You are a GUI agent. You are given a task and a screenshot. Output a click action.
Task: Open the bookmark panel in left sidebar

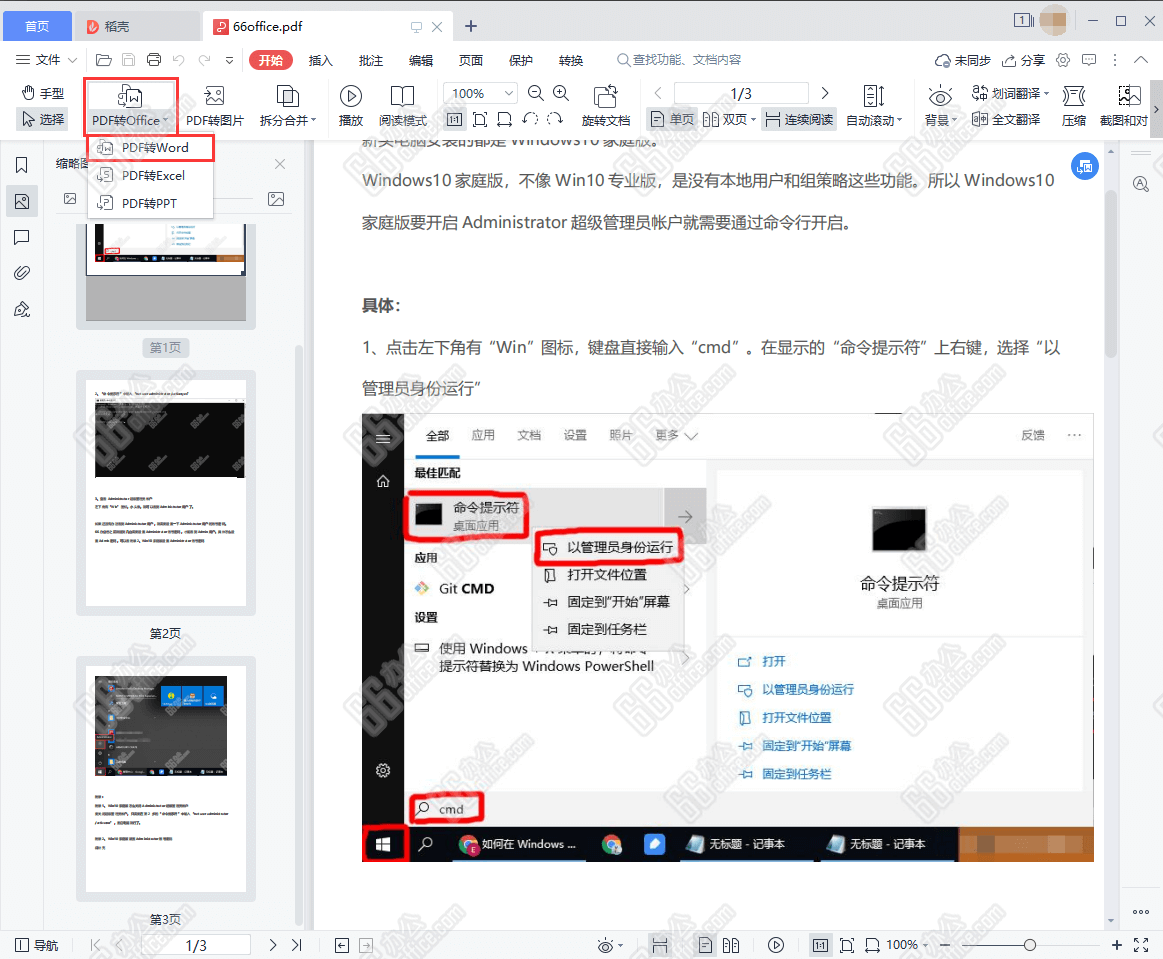tap(22, 165)
